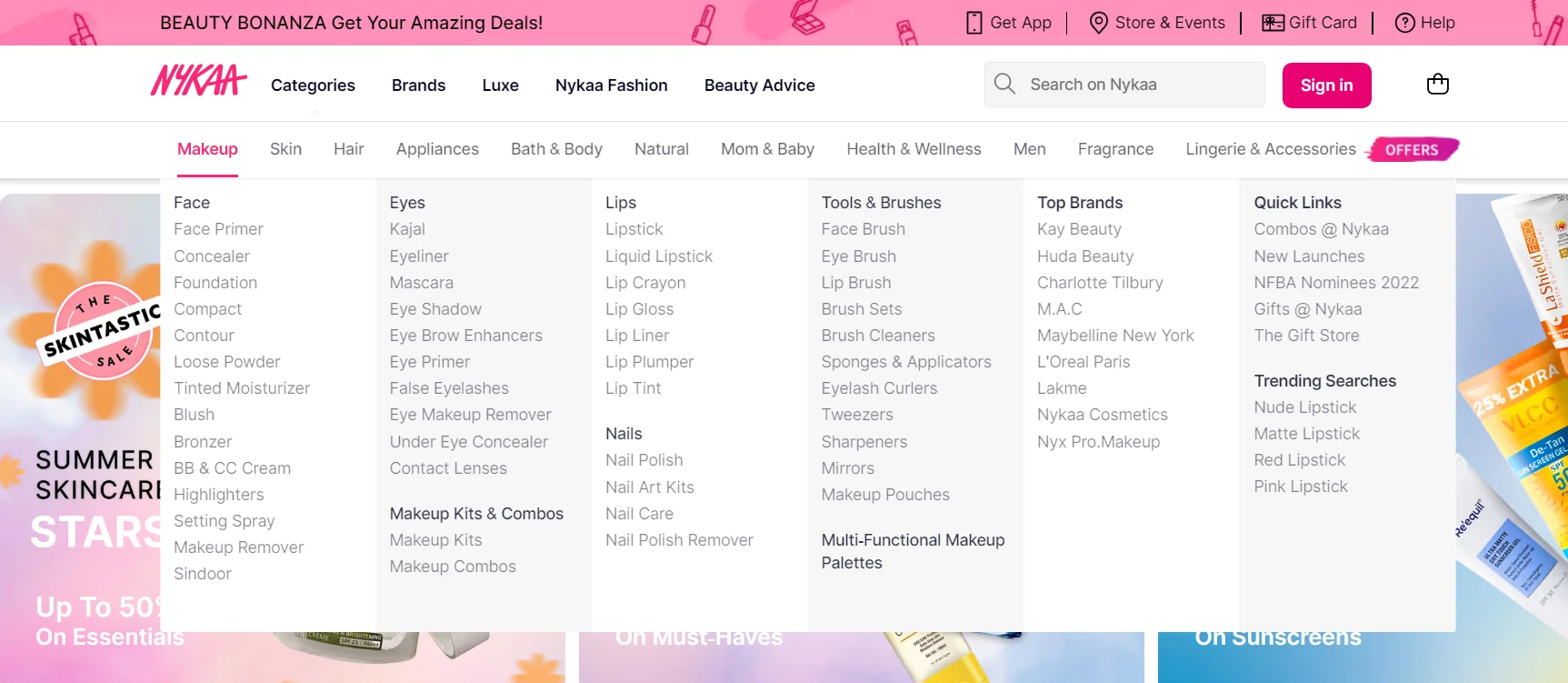Image resolution: width=1568 pixels, height=683 pixels.
Task: Click the Gift Card icon
Action: point(1273,23)
